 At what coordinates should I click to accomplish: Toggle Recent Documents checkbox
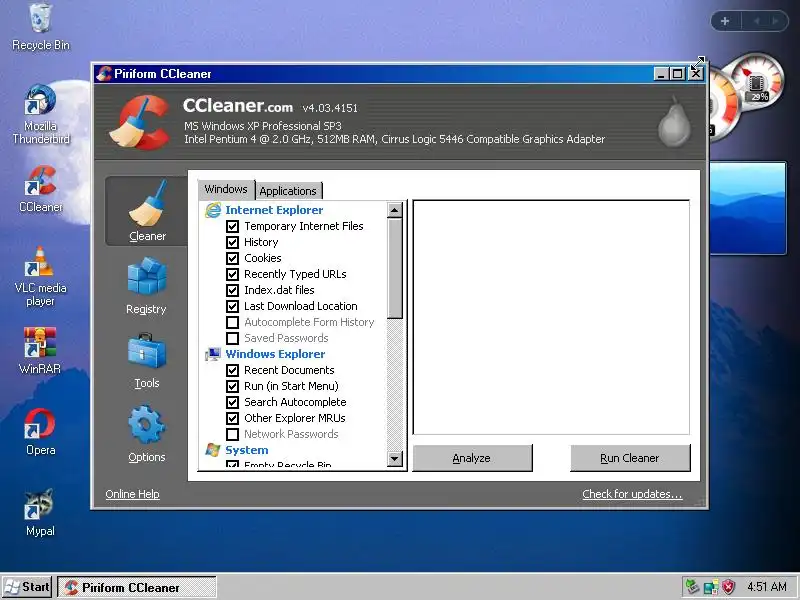tap(232, 370)
